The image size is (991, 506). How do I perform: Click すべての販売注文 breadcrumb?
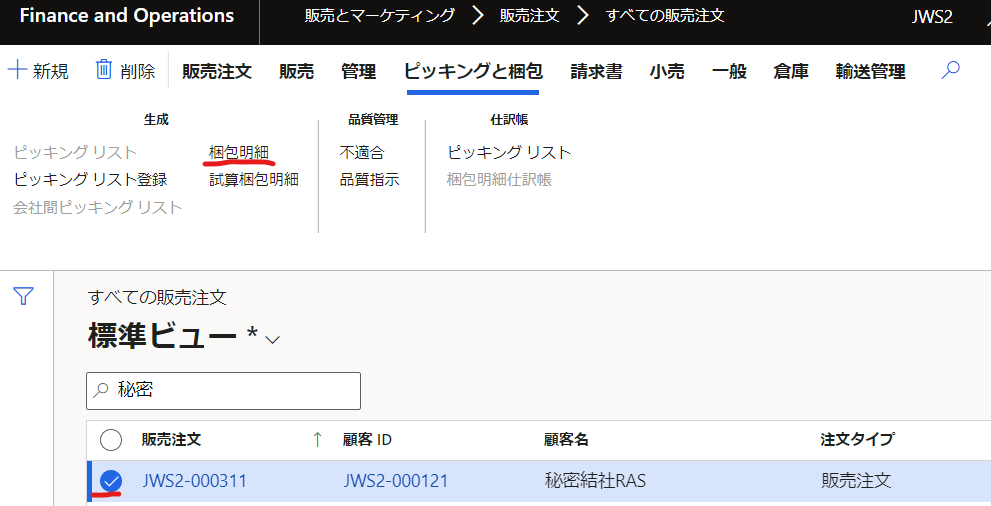click(x=665, y=16)
